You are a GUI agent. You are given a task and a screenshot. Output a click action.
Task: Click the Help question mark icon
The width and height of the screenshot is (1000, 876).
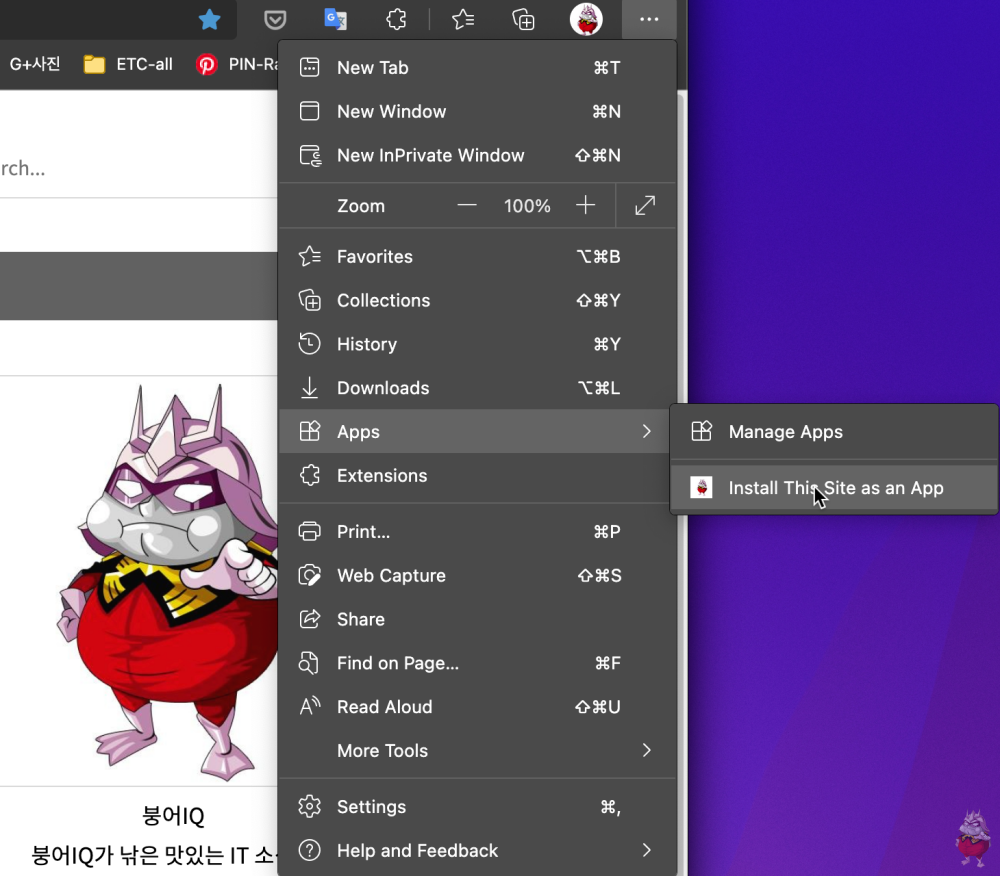tap(309, 850)
